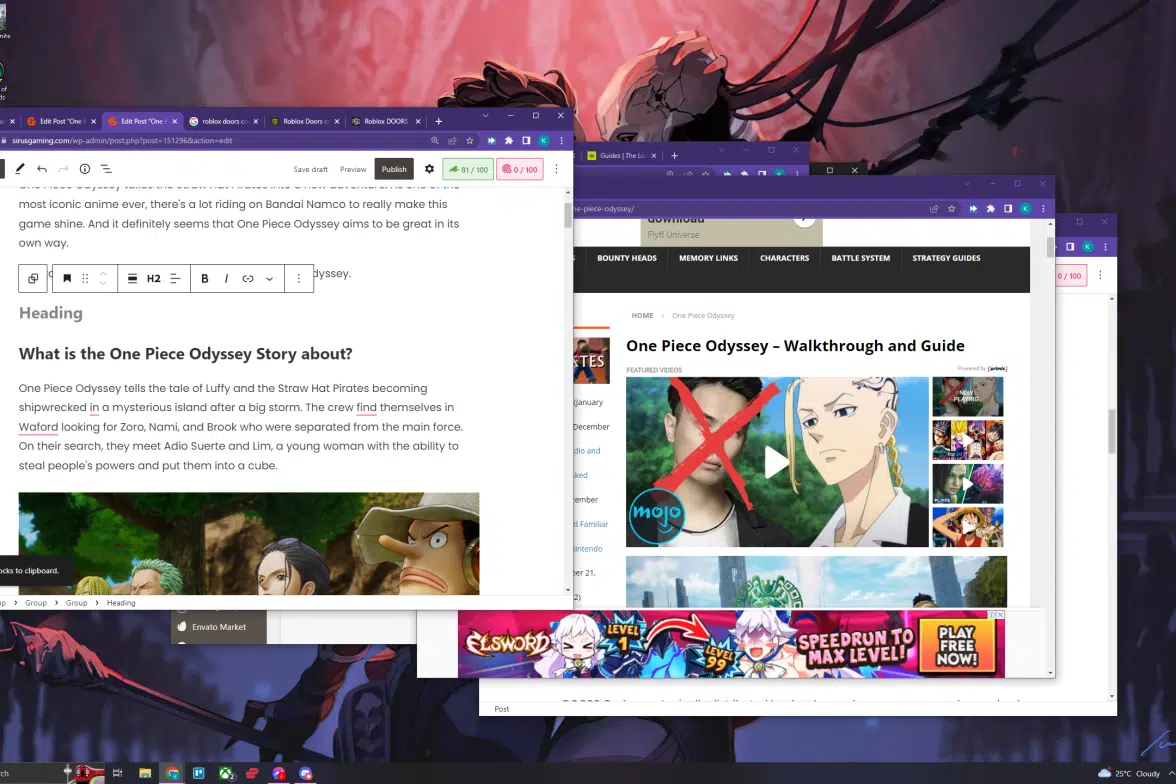The width and height of the screenshot is (1176, 784).
Task: Open STRATEGY GUIDES in the guide site navigation
Action: (946, 258)
